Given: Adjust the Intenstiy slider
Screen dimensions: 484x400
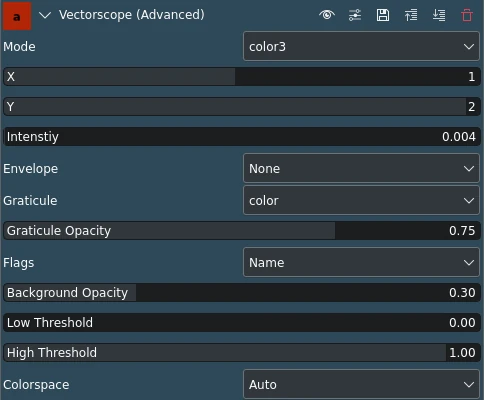Looking at the screenshot, I should pyautogui.click(x=242, y=137).
